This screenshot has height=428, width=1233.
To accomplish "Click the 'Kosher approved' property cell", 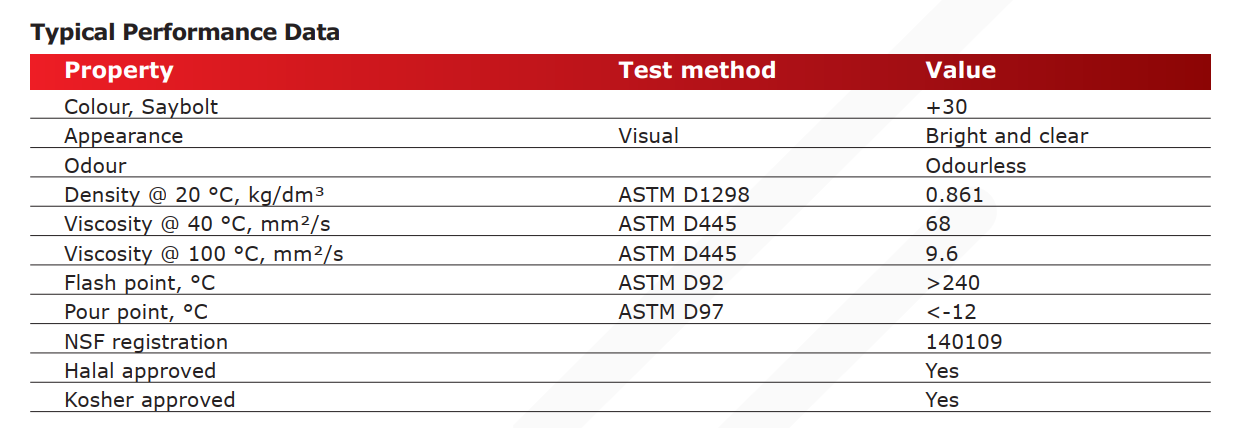I will (149, 400).
